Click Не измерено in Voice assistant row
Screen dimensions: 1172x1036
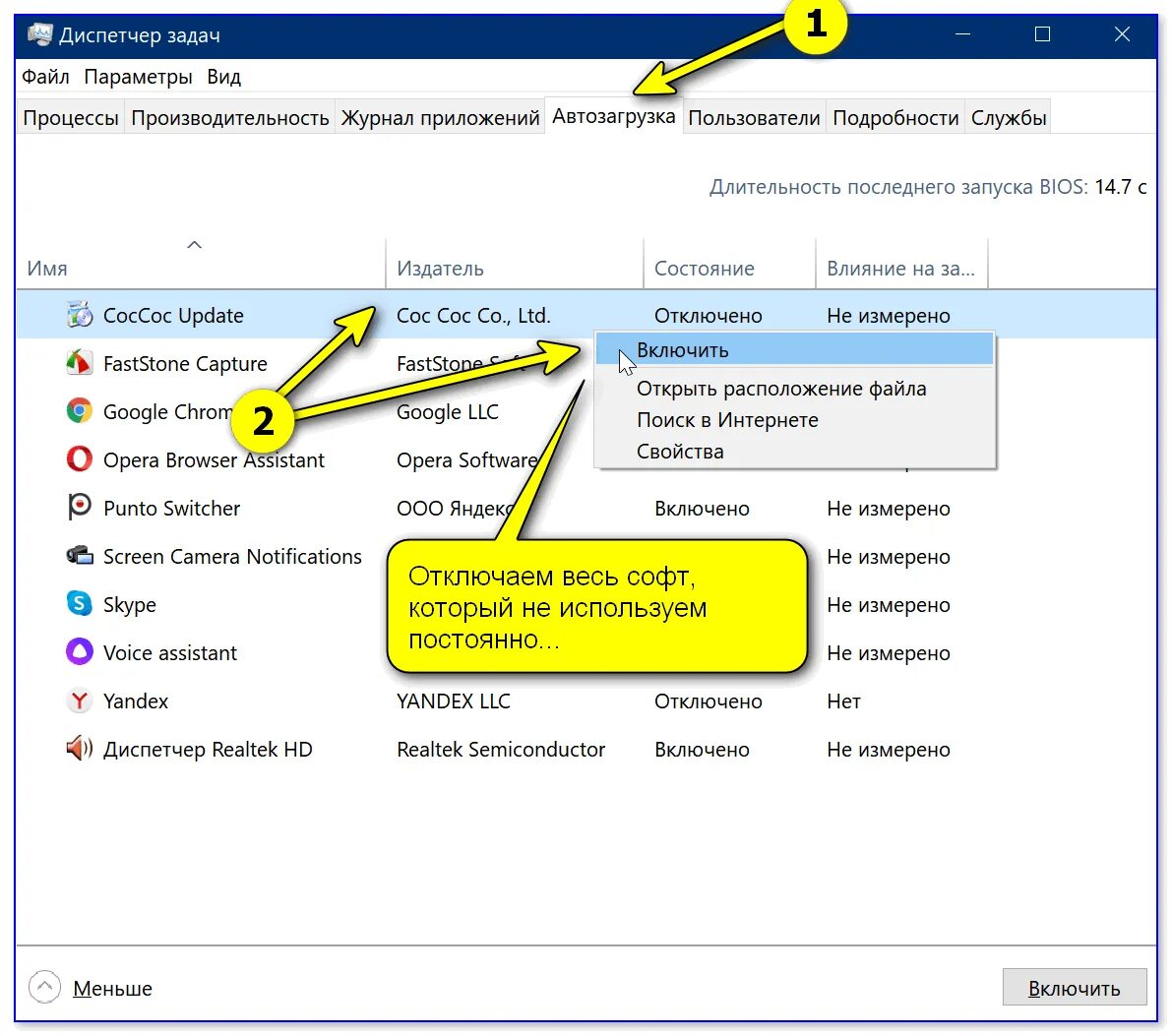pyautogui.click(x=888, y=652)
